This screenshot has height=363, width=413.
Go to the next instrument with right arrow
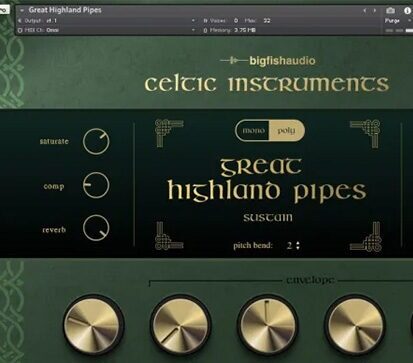click(x=375, y=11)
